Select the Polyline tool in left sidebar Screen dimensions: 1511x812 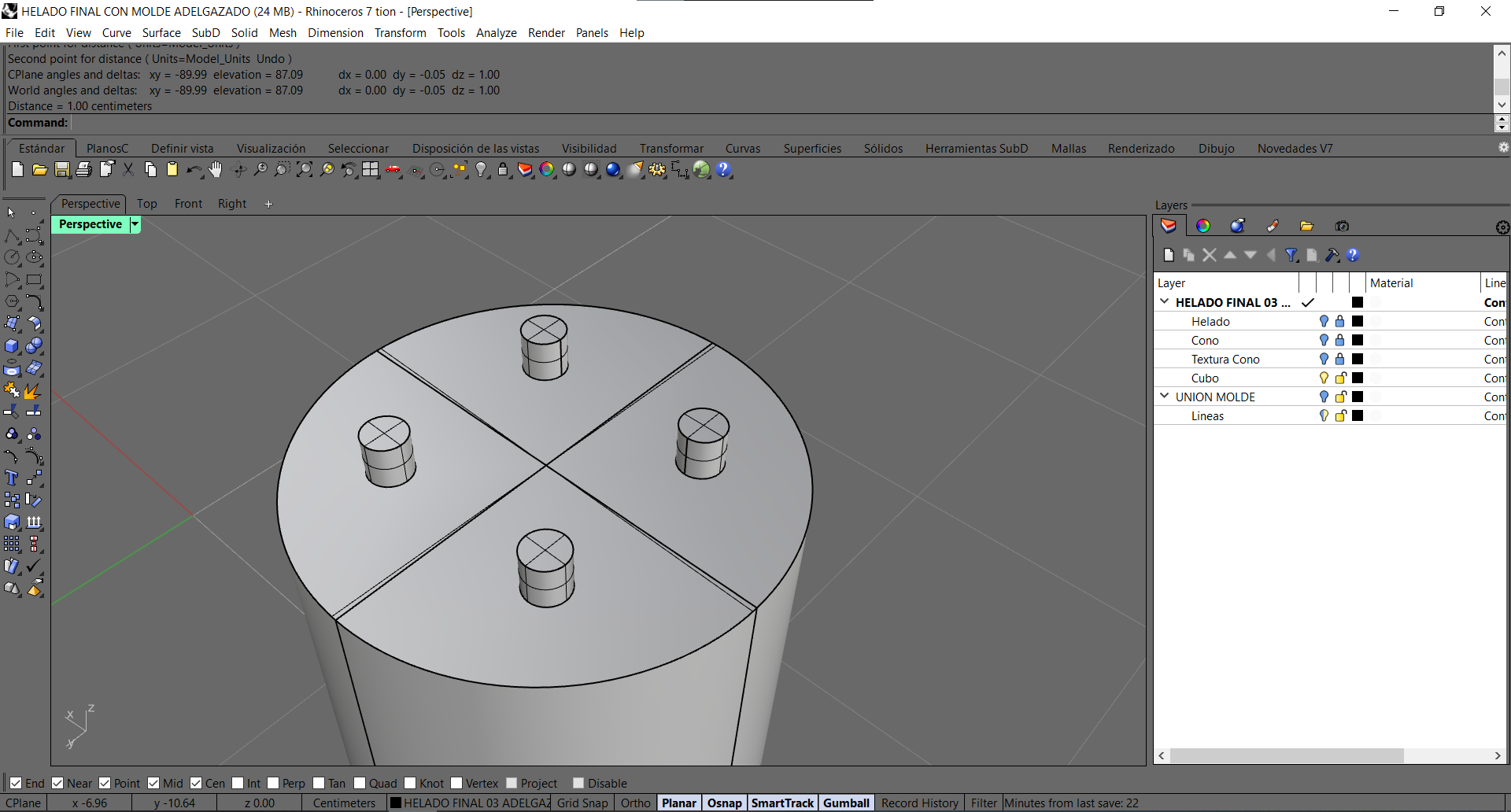click(12, 236)
